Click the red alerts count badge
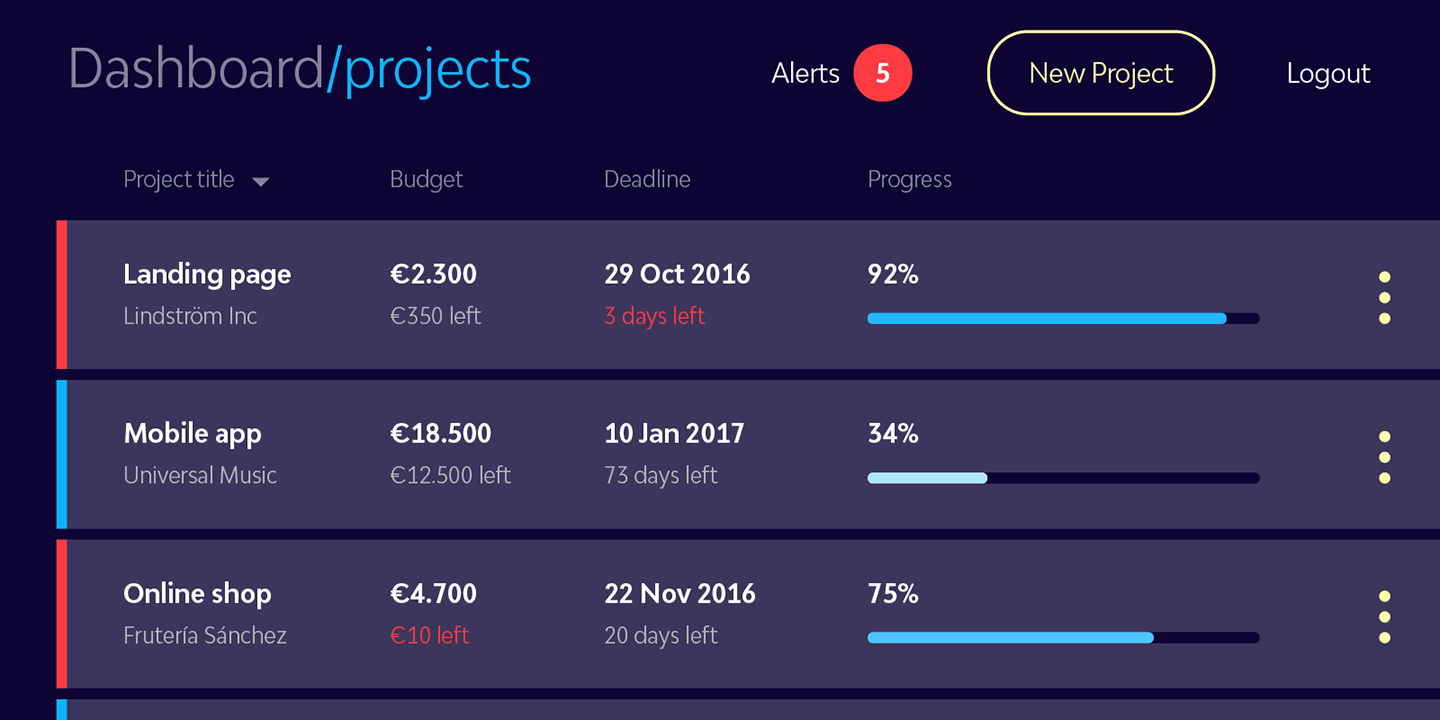 882,73
